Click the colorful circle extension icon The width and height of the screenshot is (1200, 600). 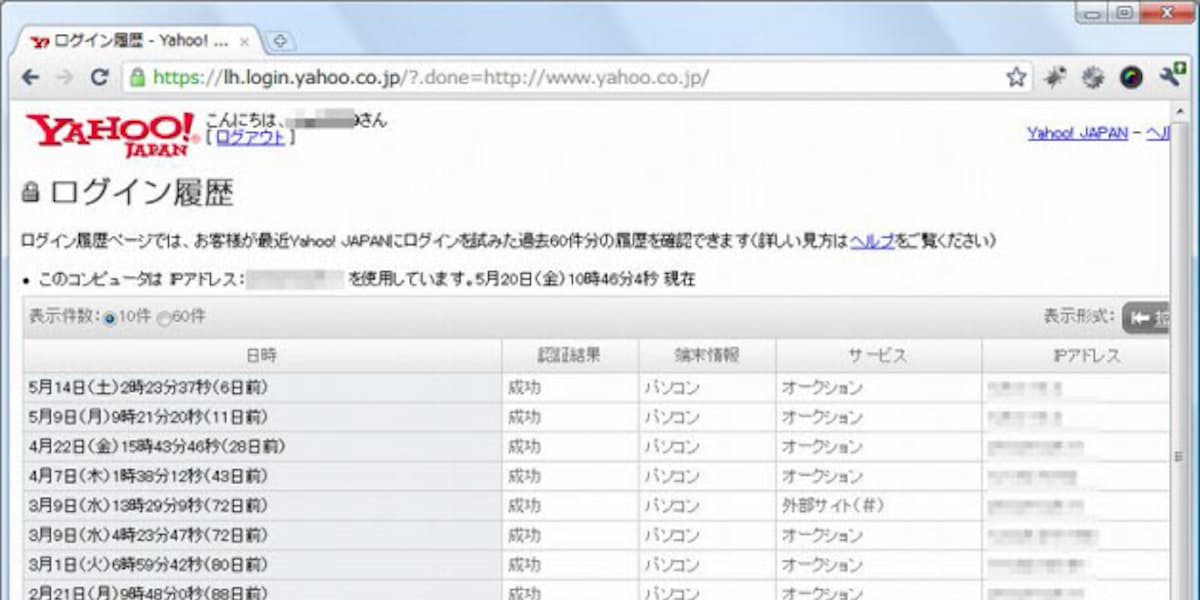1131,78
